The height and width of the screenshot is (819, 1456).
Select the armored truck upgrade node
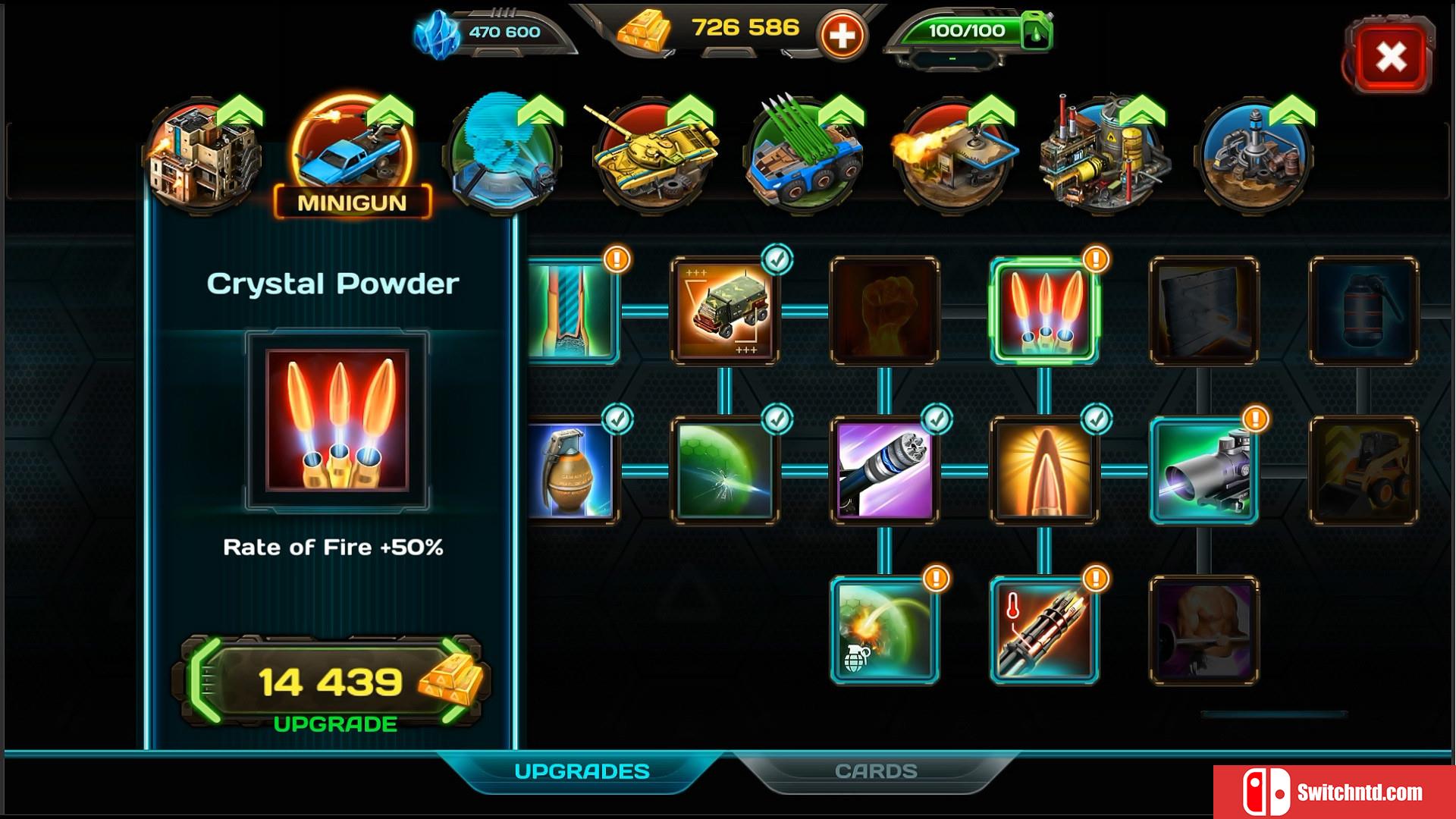(725, 311)
